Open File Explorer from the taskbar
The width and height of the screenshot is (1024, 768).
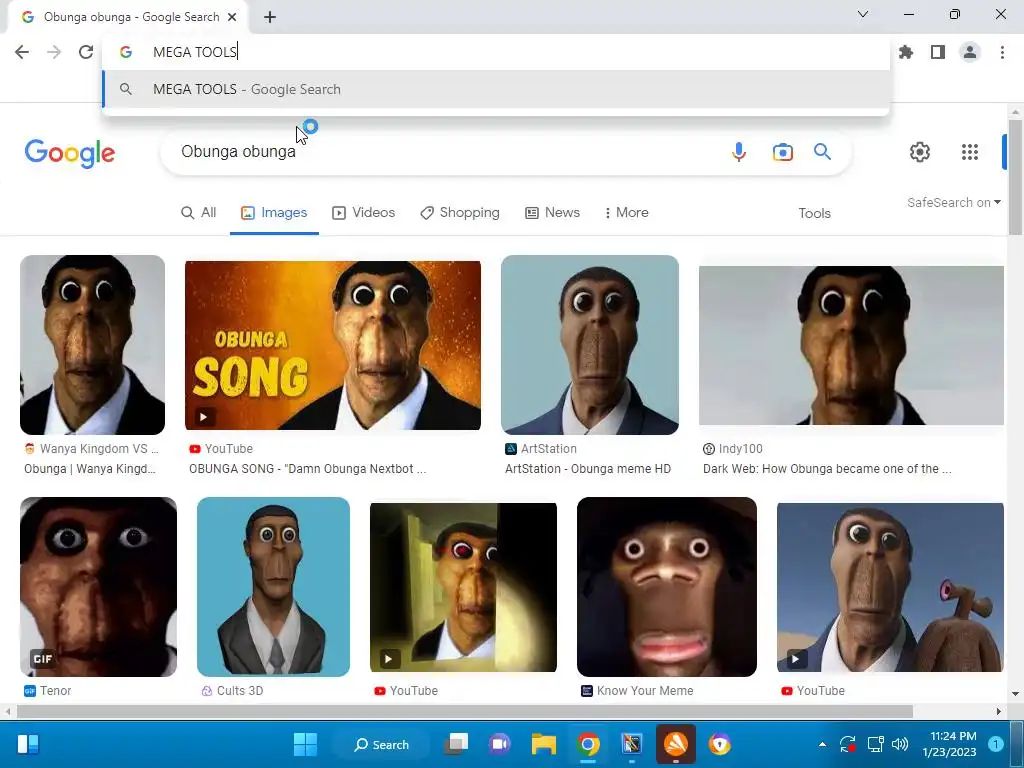(543, 744)
